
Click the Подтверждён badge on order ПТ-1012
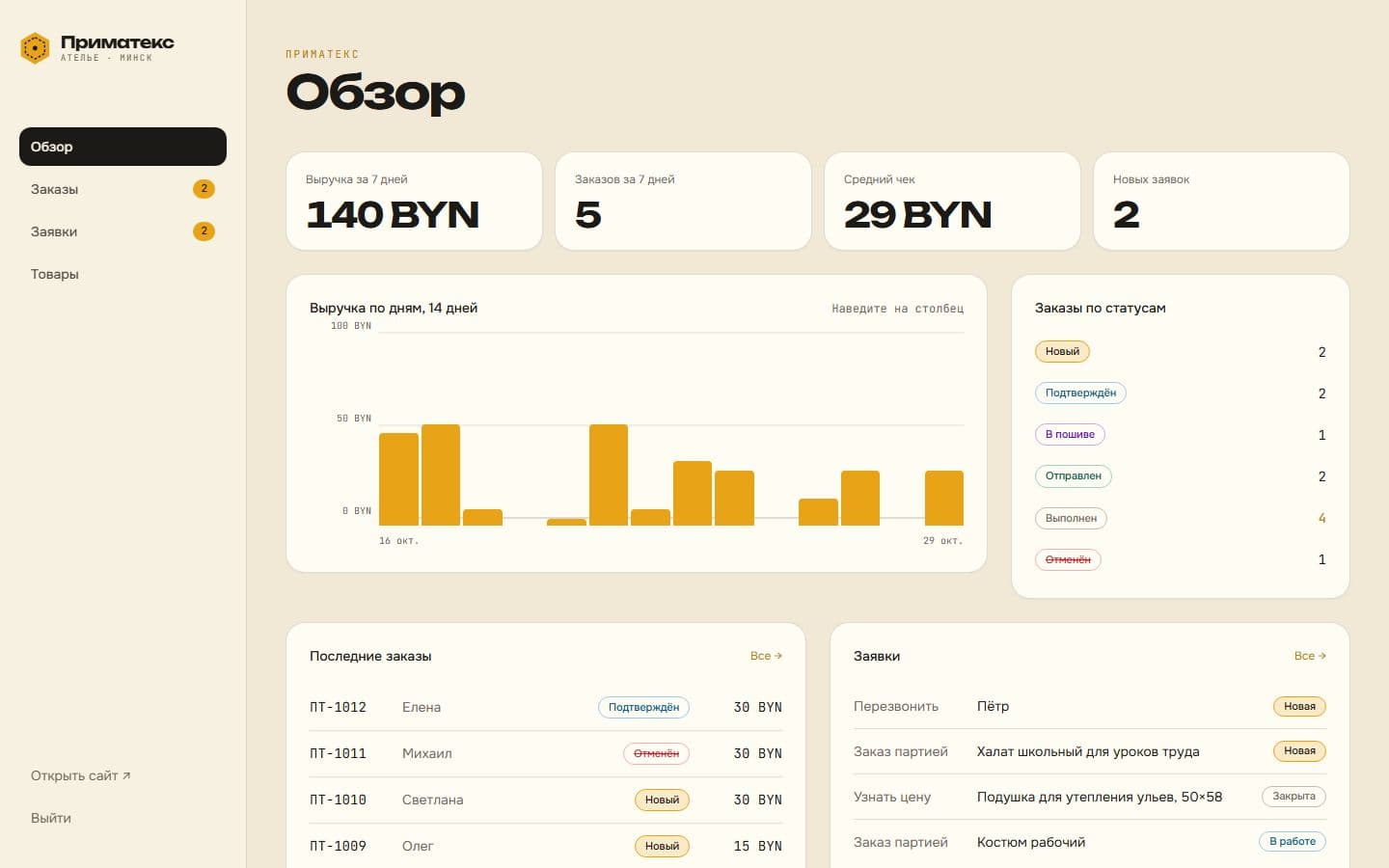[x=643, y=707]
